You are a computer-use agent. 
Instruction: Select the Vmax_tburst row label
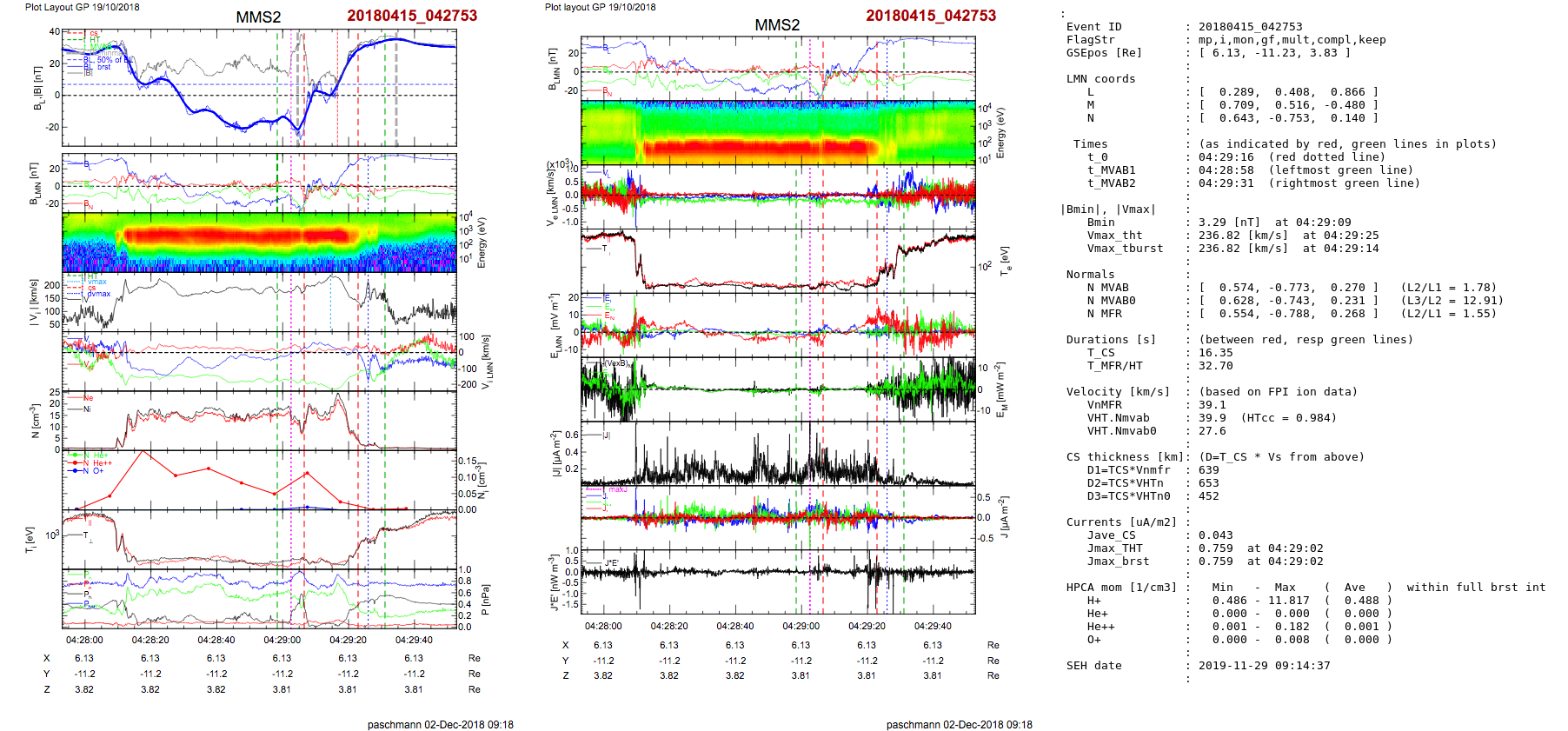pos(1125,249)
